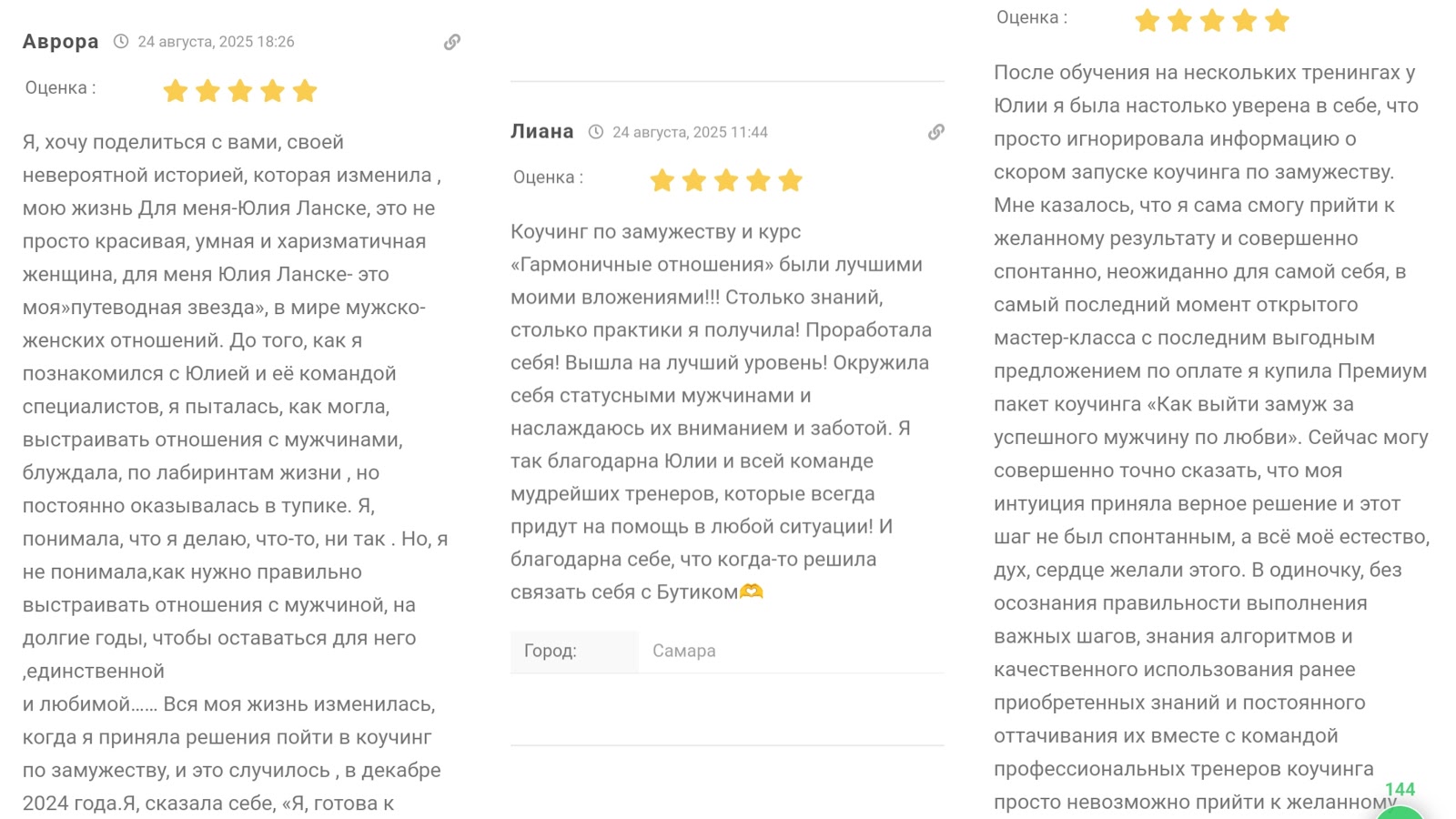
Task: Open author name Лиана
Action: (542, 132)
